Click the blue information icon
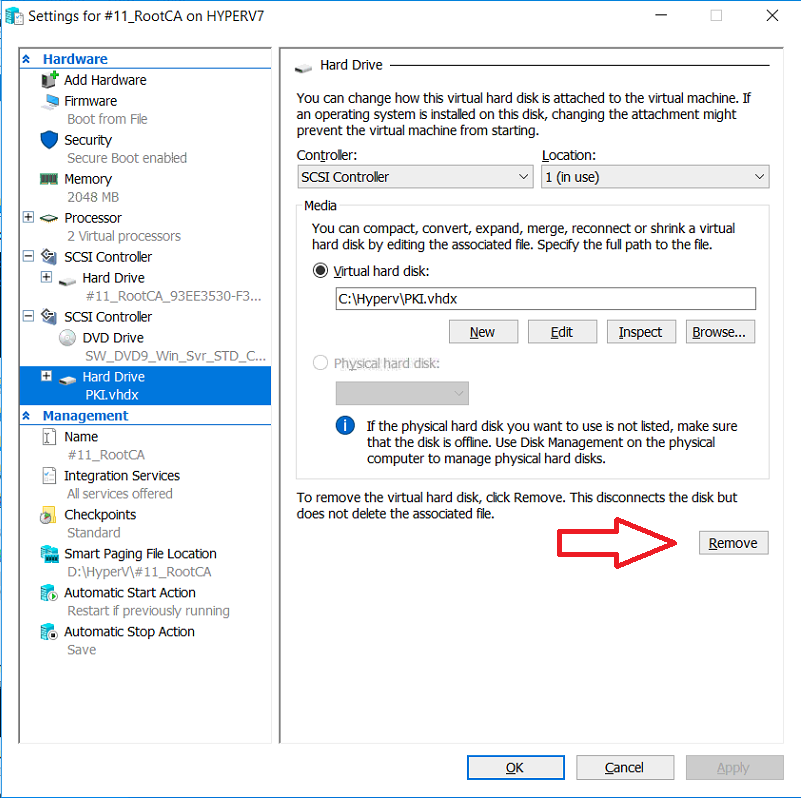Screen dimensions: 801x798 click(x=345, y=425)
